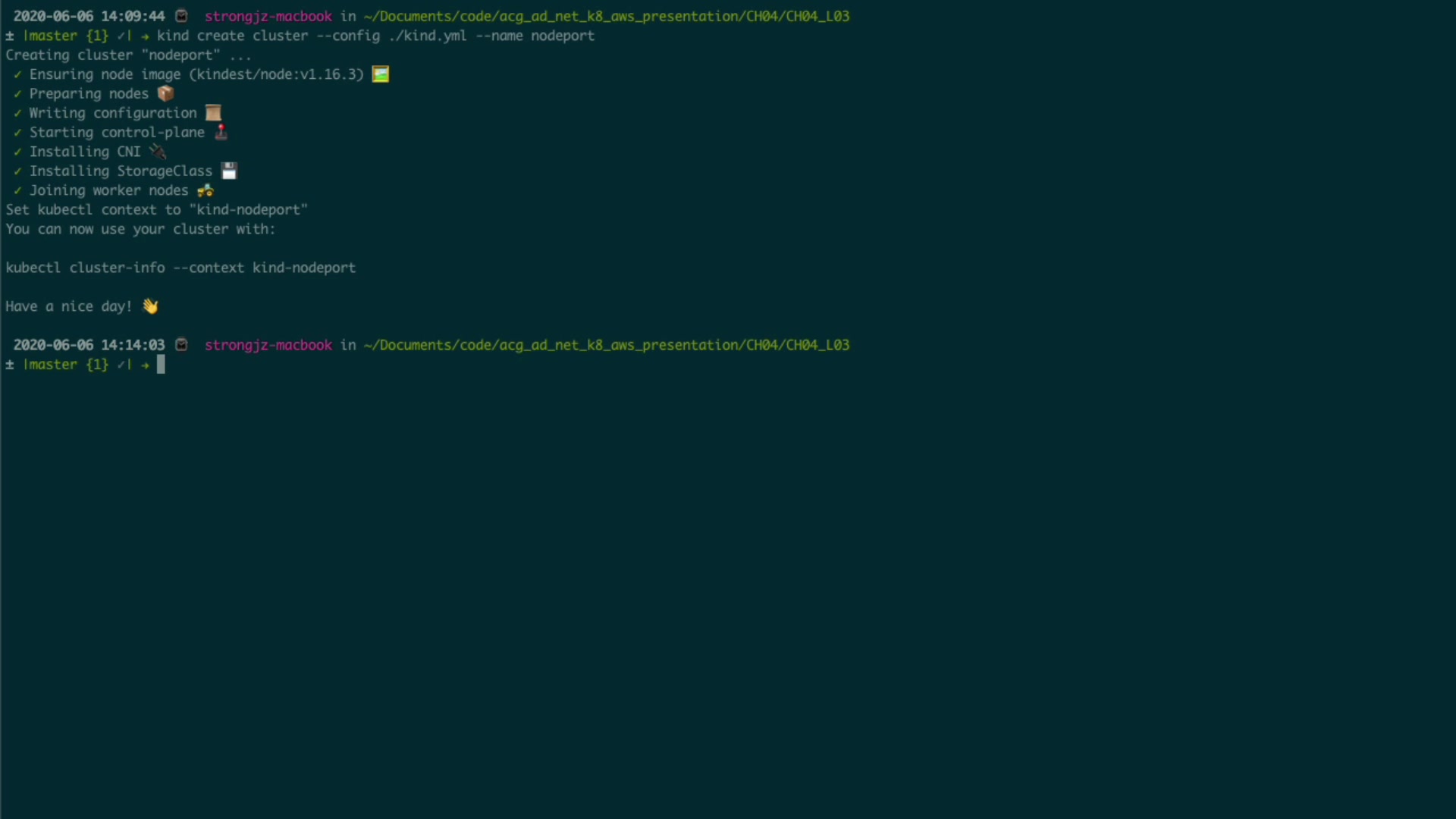Click the checkmark before Ensuring node image
Image resolution: width=1456 pixels, height=819 pixels.
(17, 74)
